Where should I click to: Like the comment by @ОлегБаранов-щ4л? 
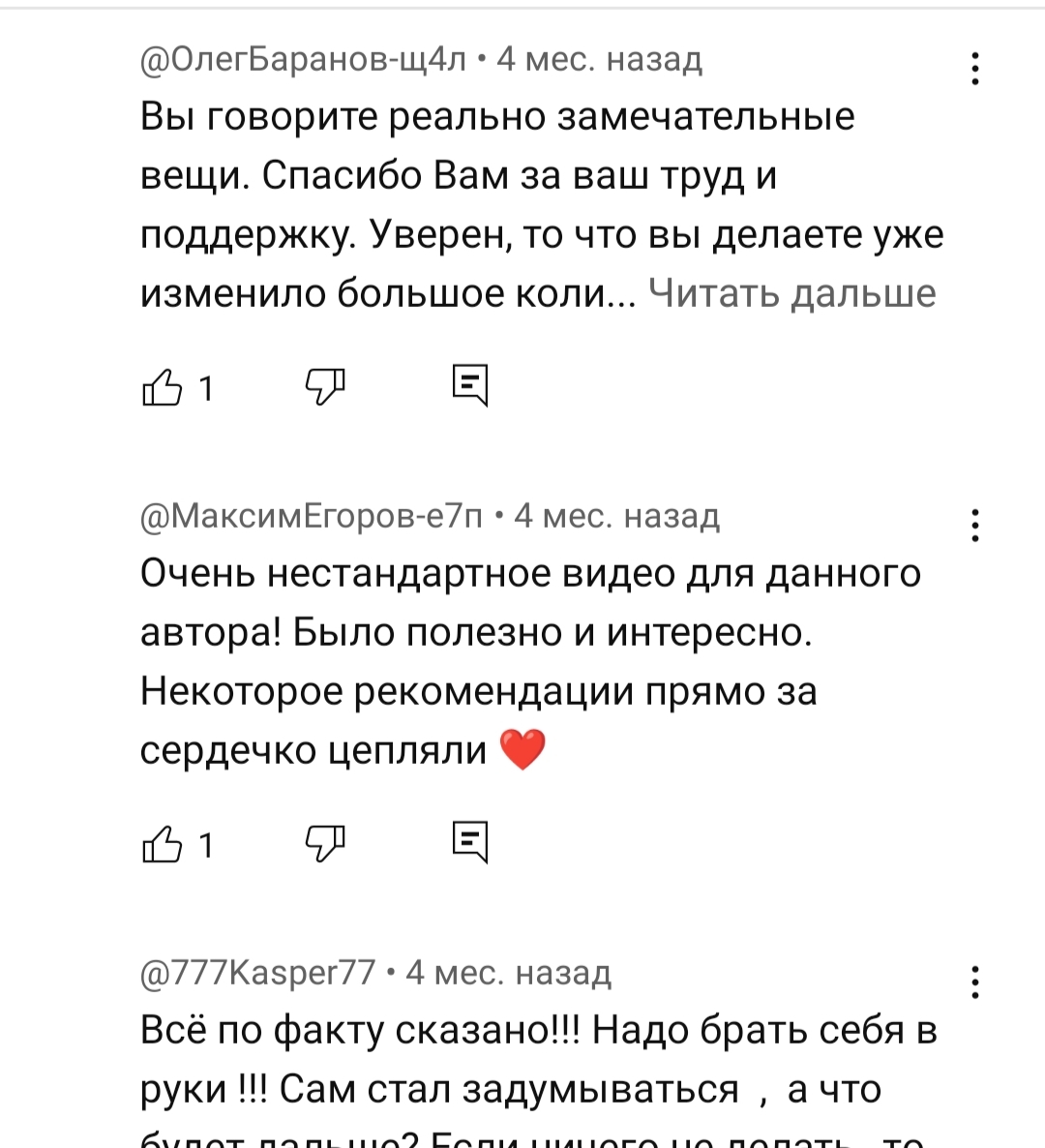click(x=162, y=388)
